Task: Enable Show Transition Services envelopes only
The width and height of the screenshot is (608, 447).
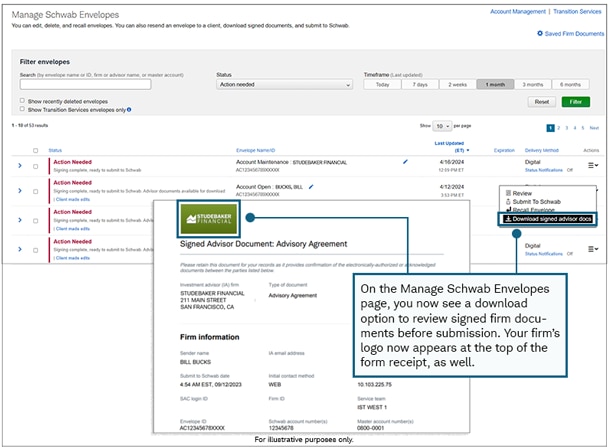Action: pyautogui.click(x=22, y=109)
